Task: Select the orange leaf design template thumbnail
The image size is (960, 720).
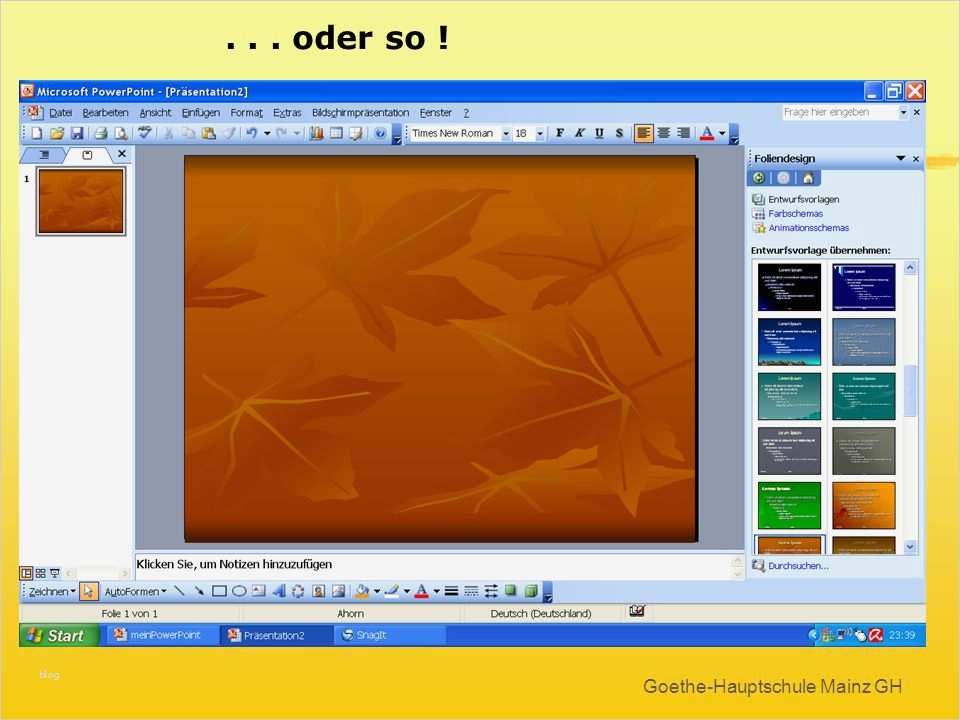Action: tap(790, 545)
